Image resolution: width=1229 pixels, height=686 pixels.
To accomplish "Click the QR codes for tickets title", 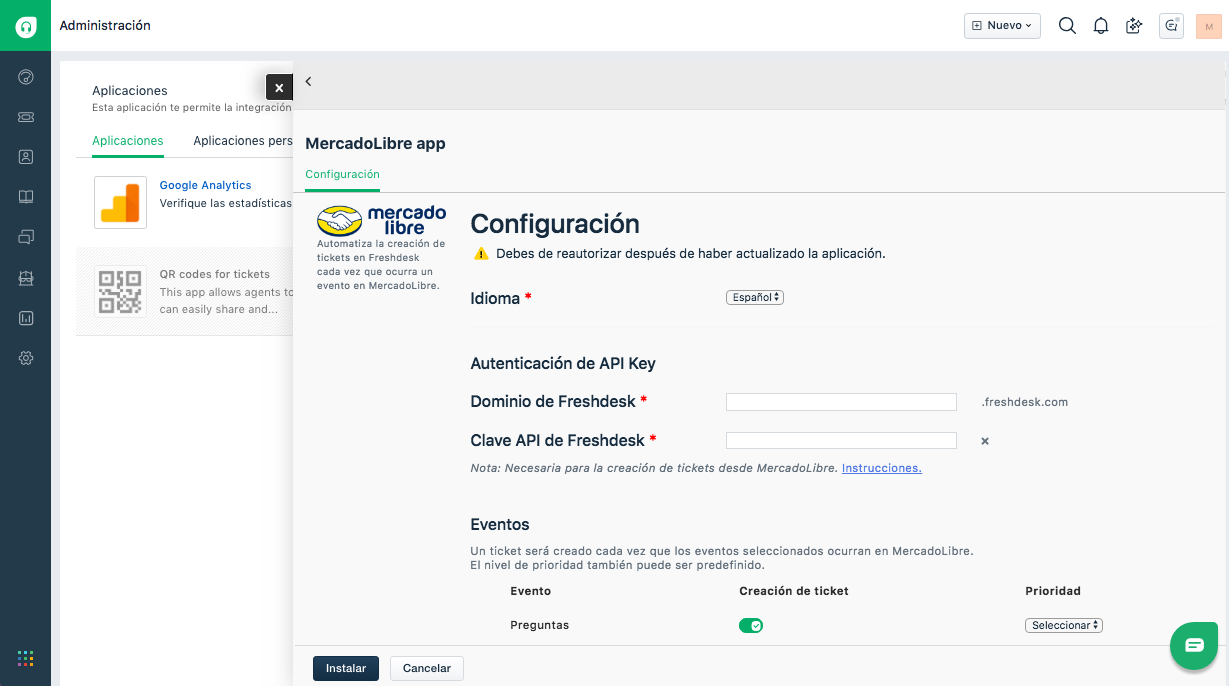I will point(215,274).
